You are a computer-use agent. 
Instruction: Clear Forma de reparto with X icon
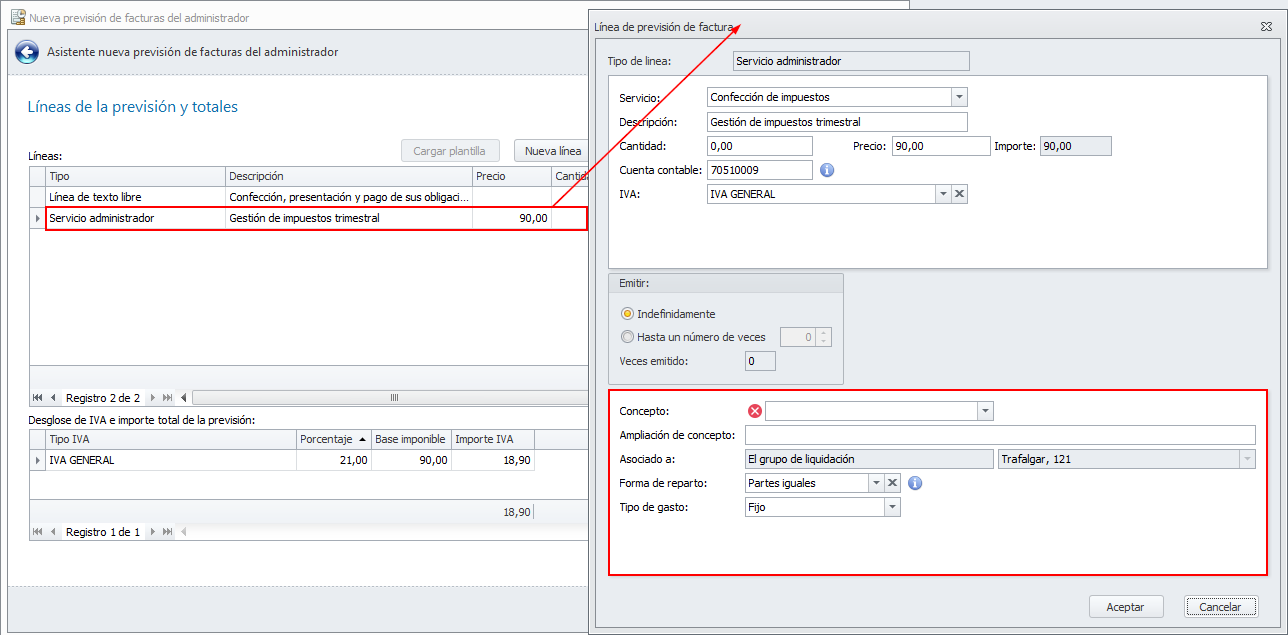(893, 483)
